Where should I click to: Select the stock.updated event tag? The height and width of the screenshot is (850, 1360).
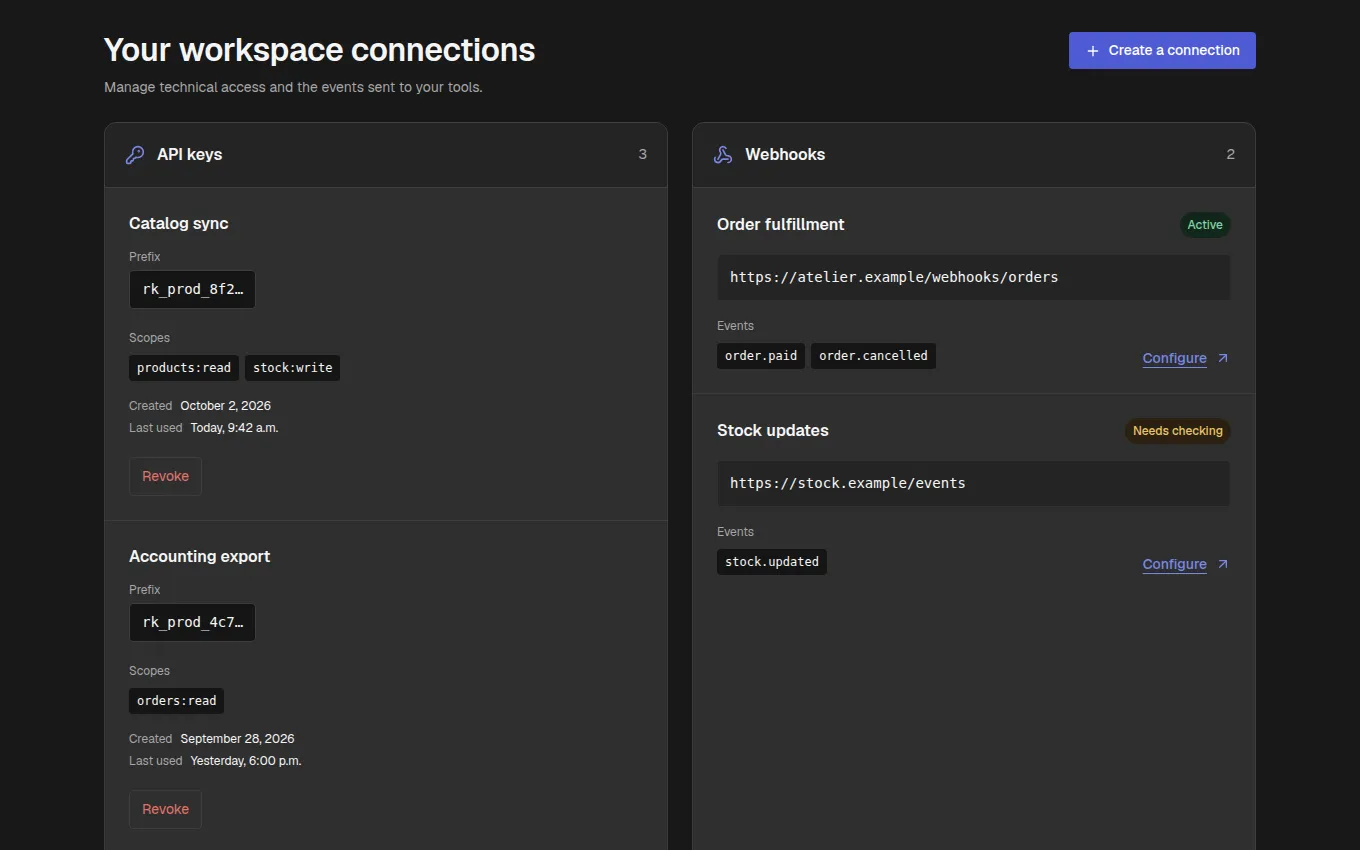point(772,562)
